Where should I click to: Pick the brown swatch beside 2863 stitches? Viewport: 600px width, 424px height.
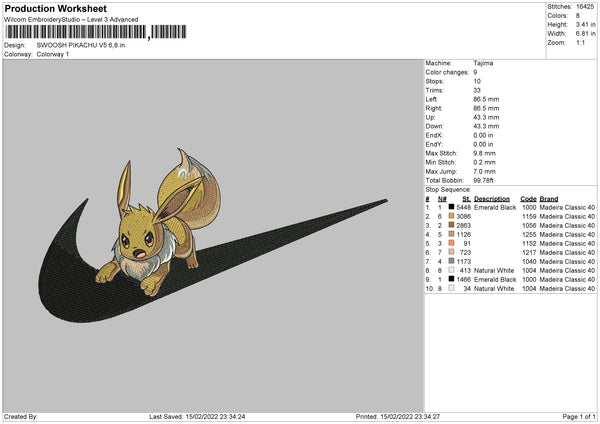pos(452,225)
